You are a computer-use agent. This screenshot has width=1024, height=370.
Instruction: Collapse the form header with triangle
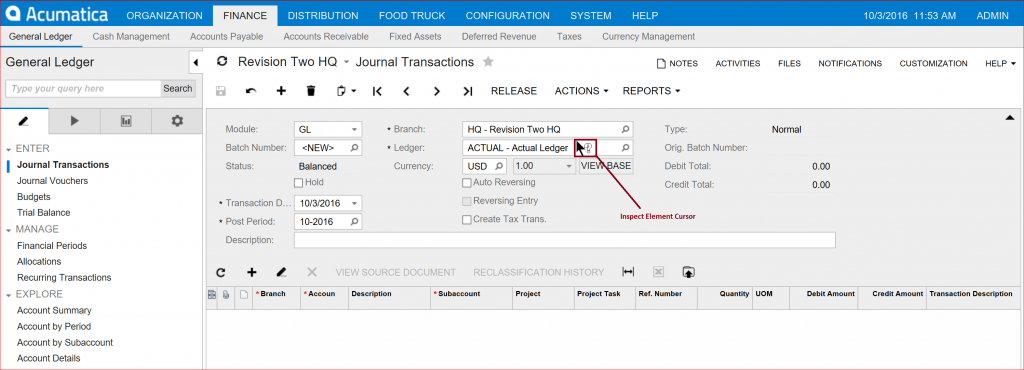[1010, 117]
